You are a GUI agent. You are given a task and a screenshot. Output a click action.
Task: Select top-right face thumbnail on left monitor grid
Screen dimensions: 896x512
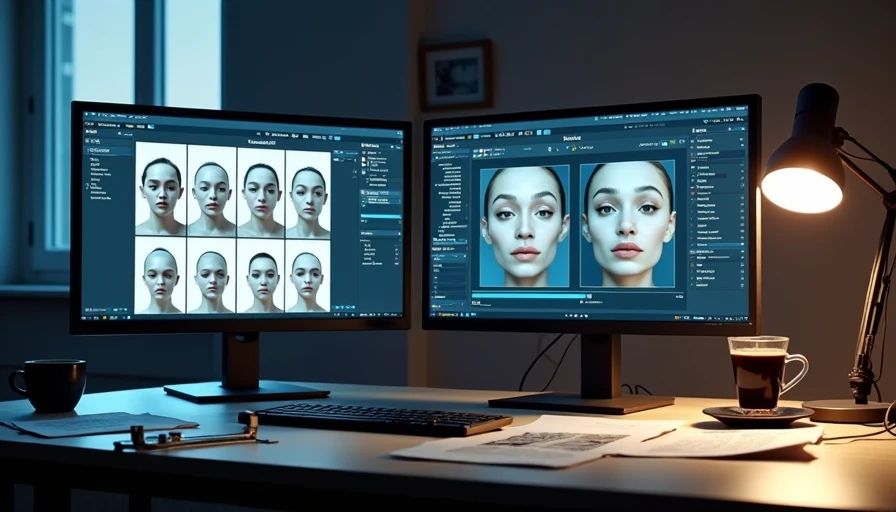pyautogui.click(x=309, y=194)
